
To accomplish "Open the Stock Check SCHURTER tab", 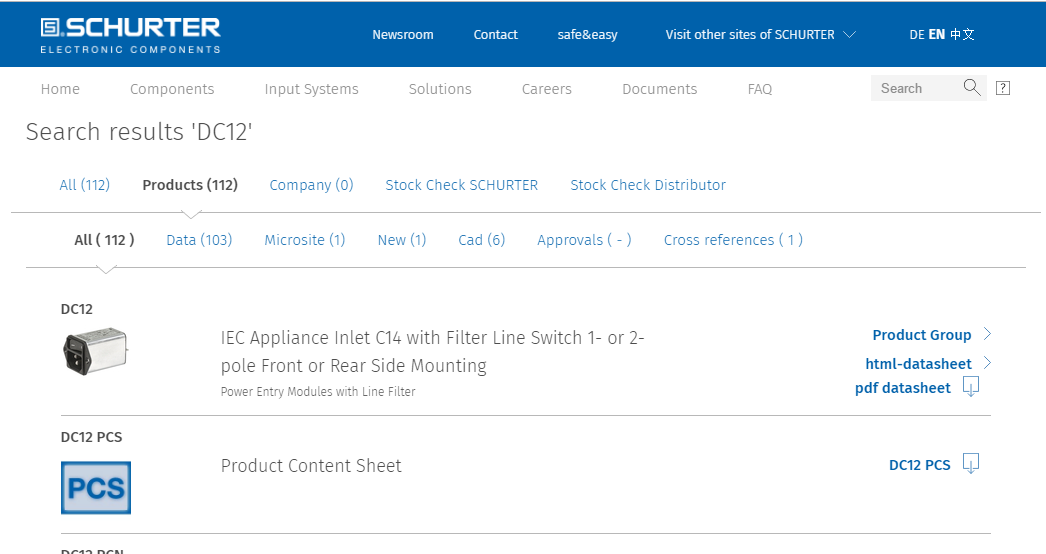I will (x=462, y=185).
